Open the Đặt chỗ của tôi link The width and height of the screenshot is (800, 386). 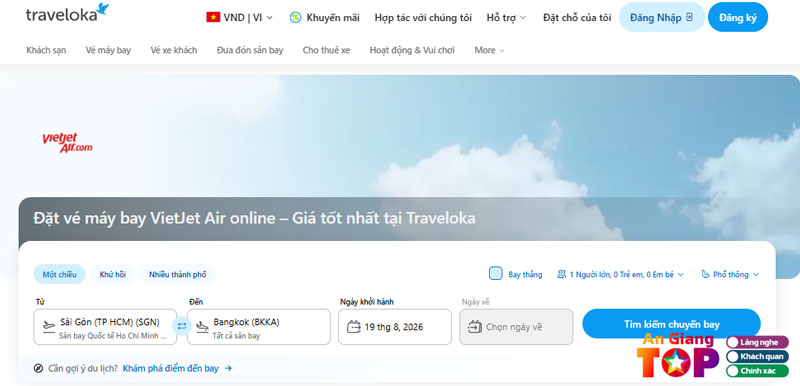click(x=577, y=17)
